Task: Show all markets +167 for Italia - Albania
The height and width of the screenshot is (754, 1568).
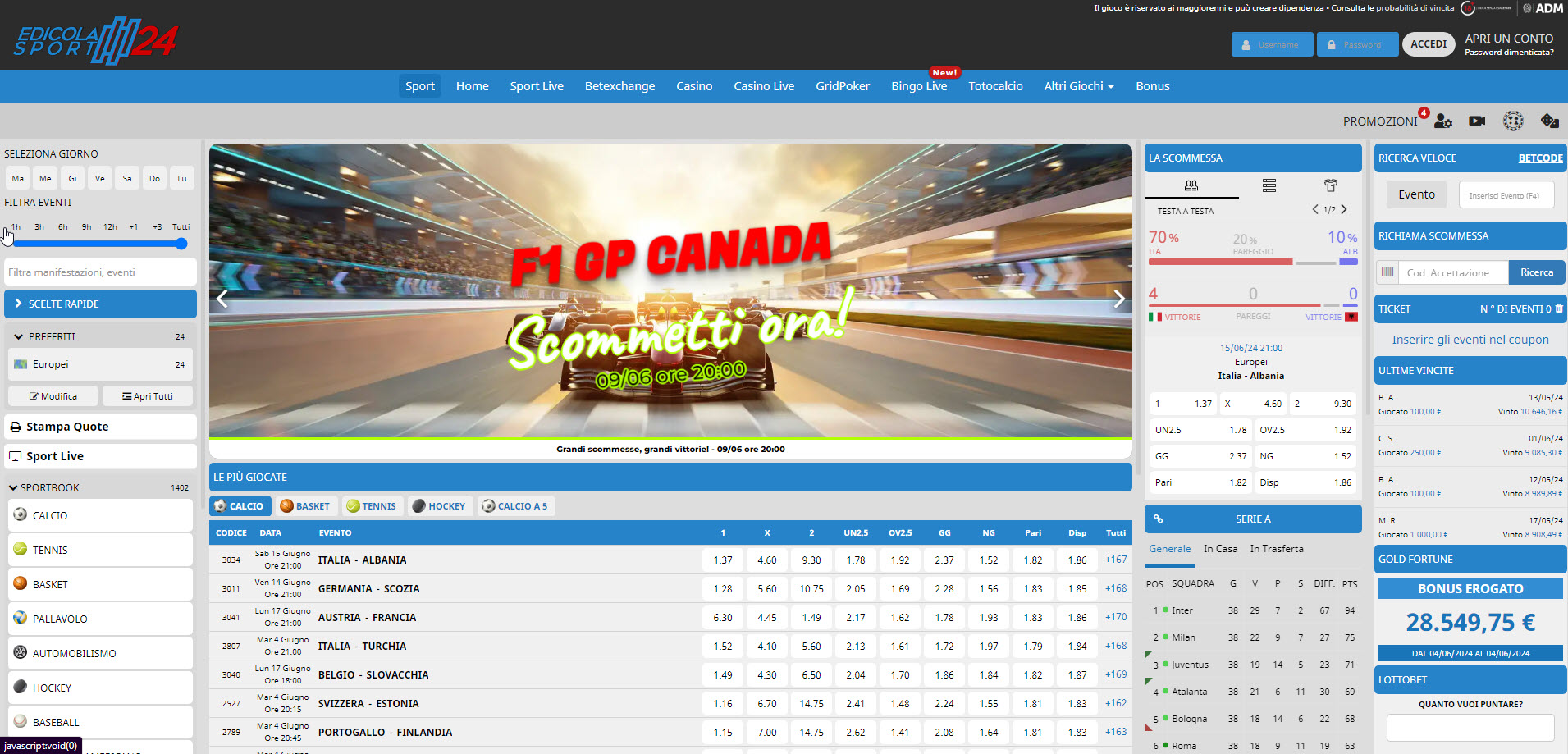Action: coord(1116,560)
